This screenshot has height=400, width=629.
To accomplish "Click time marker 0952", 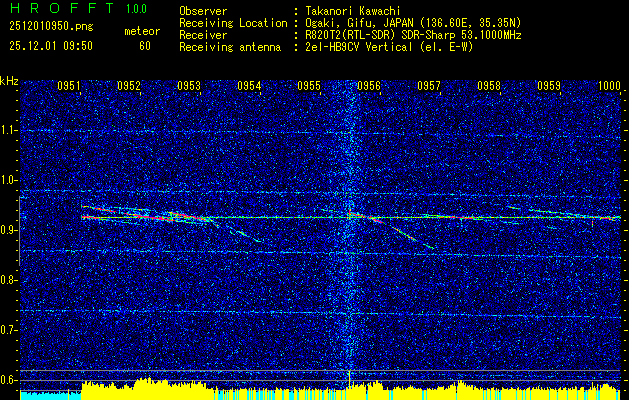I will [x=129, y=86].
